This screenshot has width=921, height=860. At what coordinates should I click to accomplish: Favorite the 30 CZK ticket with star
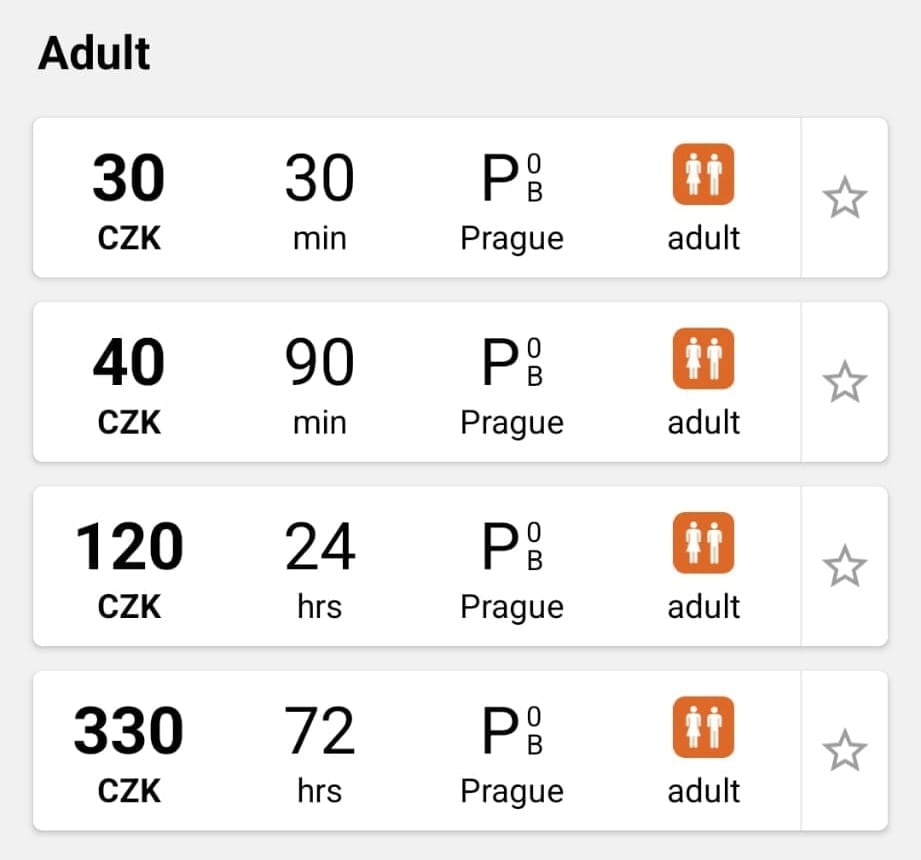[x=845, y=198]
